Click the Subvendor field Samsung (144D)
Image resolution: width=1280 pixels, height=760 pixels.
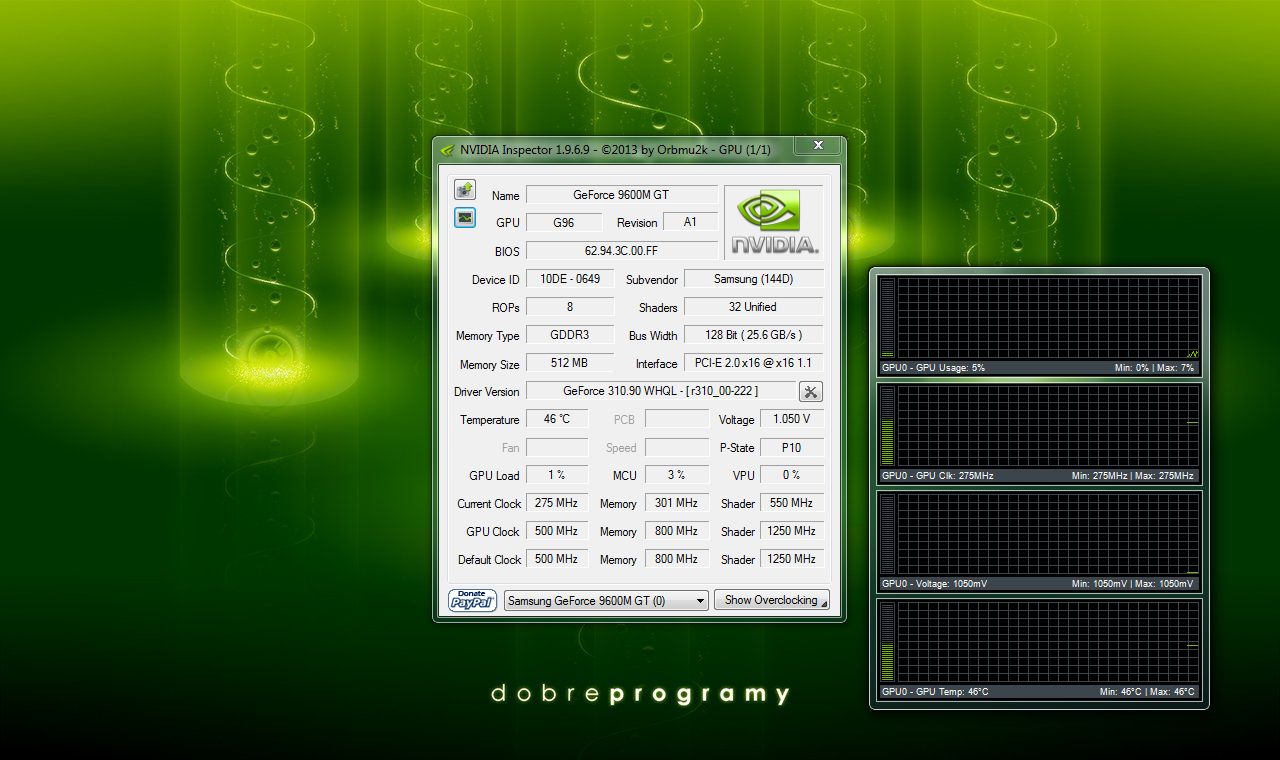754,279
